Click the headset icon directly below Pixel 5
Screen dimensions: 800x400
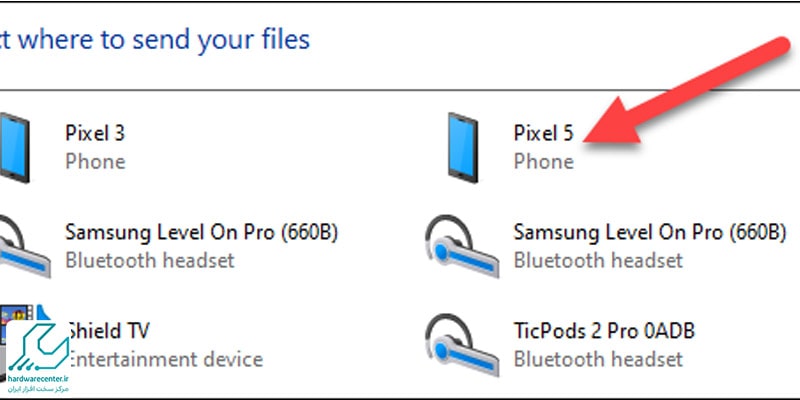462,245
